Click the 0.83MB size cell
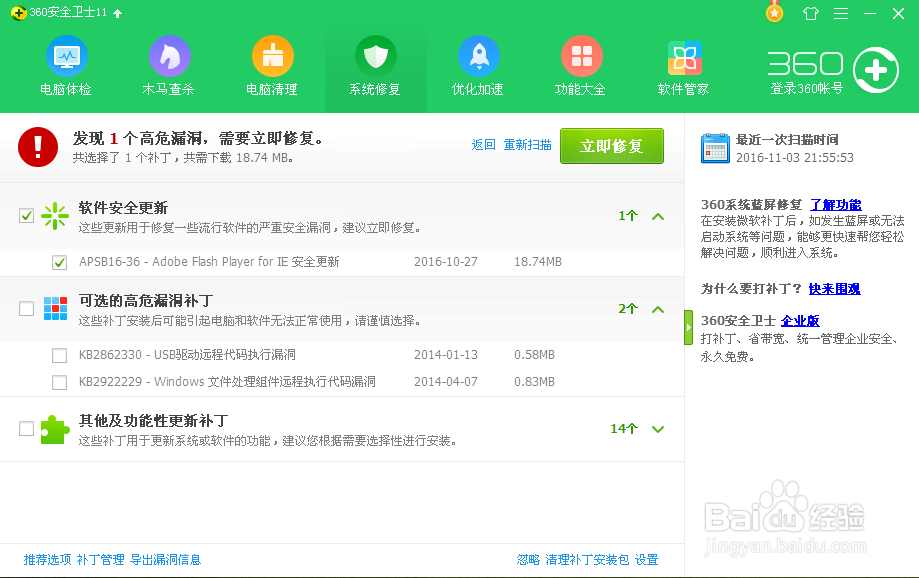This screenshot has height=578, width=919. 535,382
